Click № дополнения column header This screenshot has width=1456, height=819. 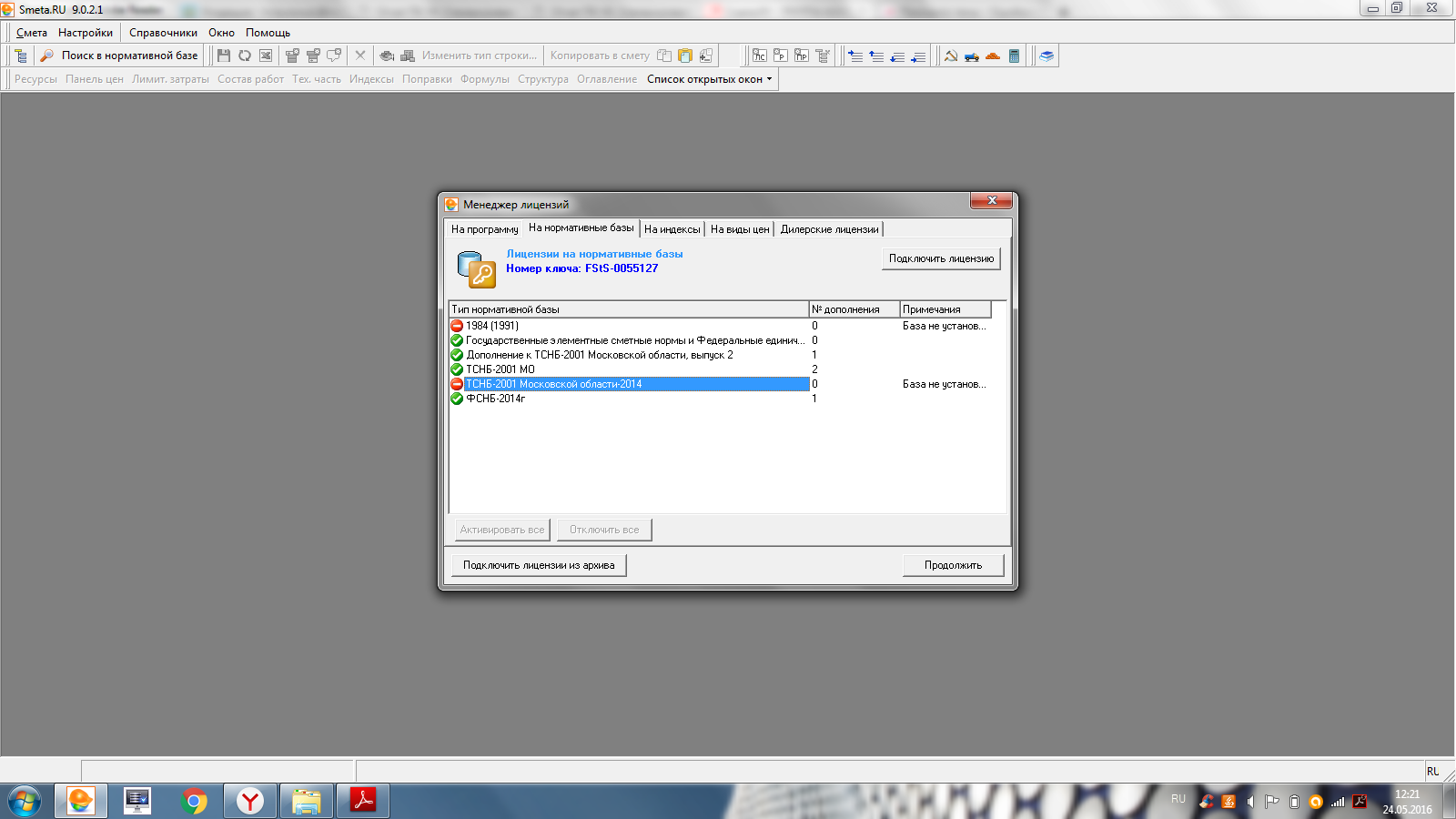854,309
